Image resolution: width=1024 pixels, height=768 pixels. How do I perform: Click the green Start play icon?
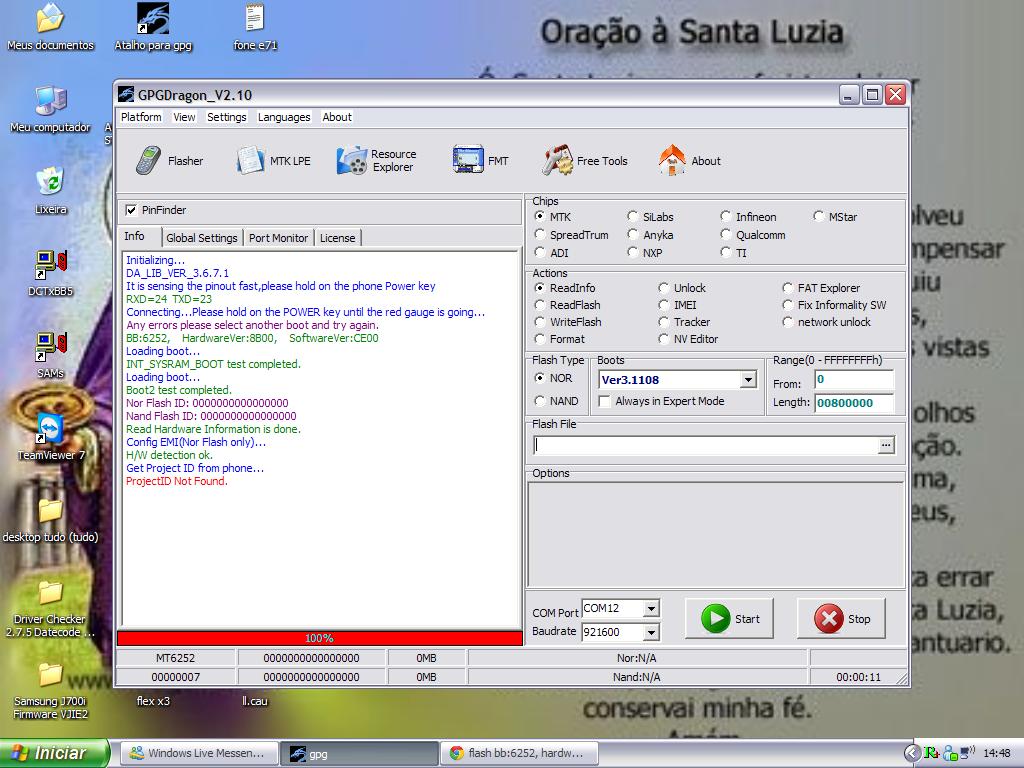tap(716, 618)
